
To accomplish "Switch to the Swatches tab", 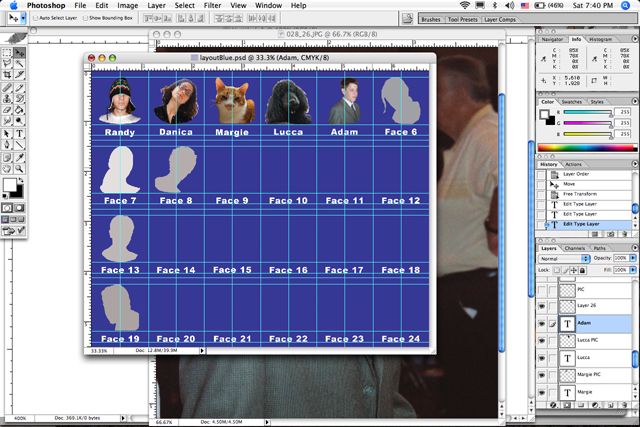I will (x=571, y=102).
